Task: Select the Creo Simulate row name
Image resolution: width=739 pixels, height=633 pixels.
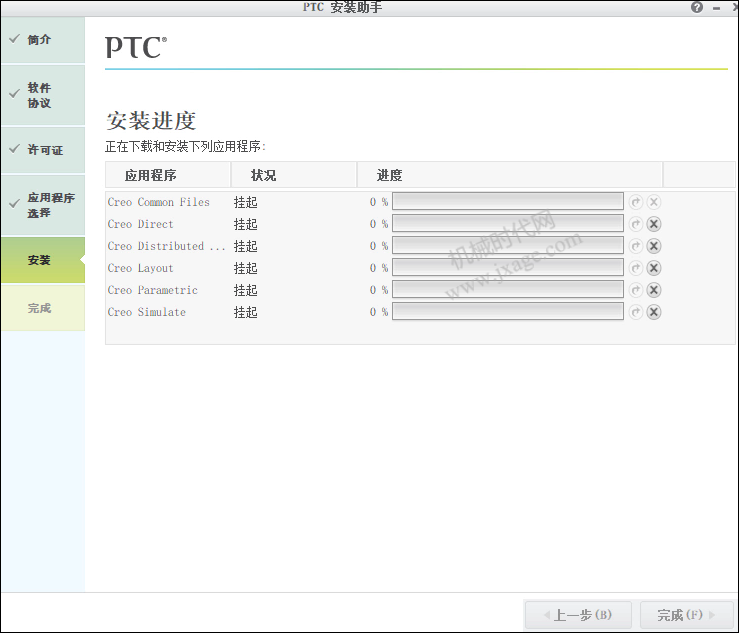Action: [147, 312]
